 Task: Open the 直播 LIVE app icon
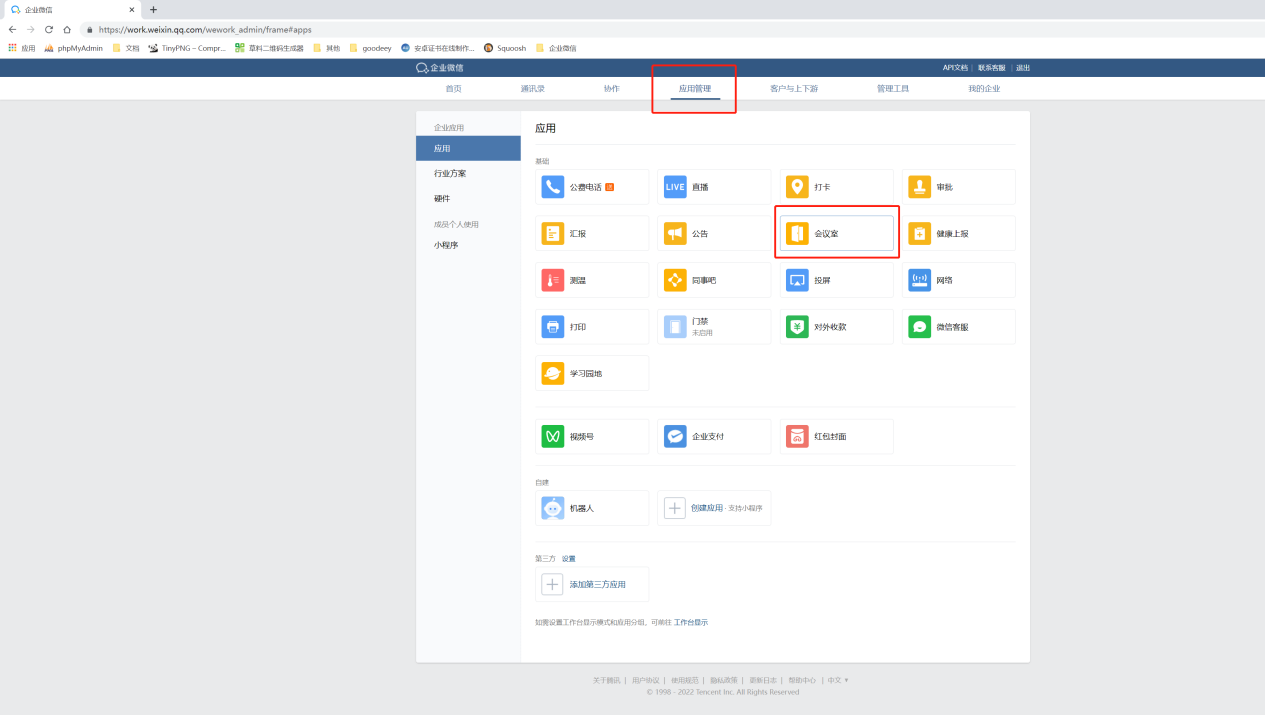click(675, 187)
